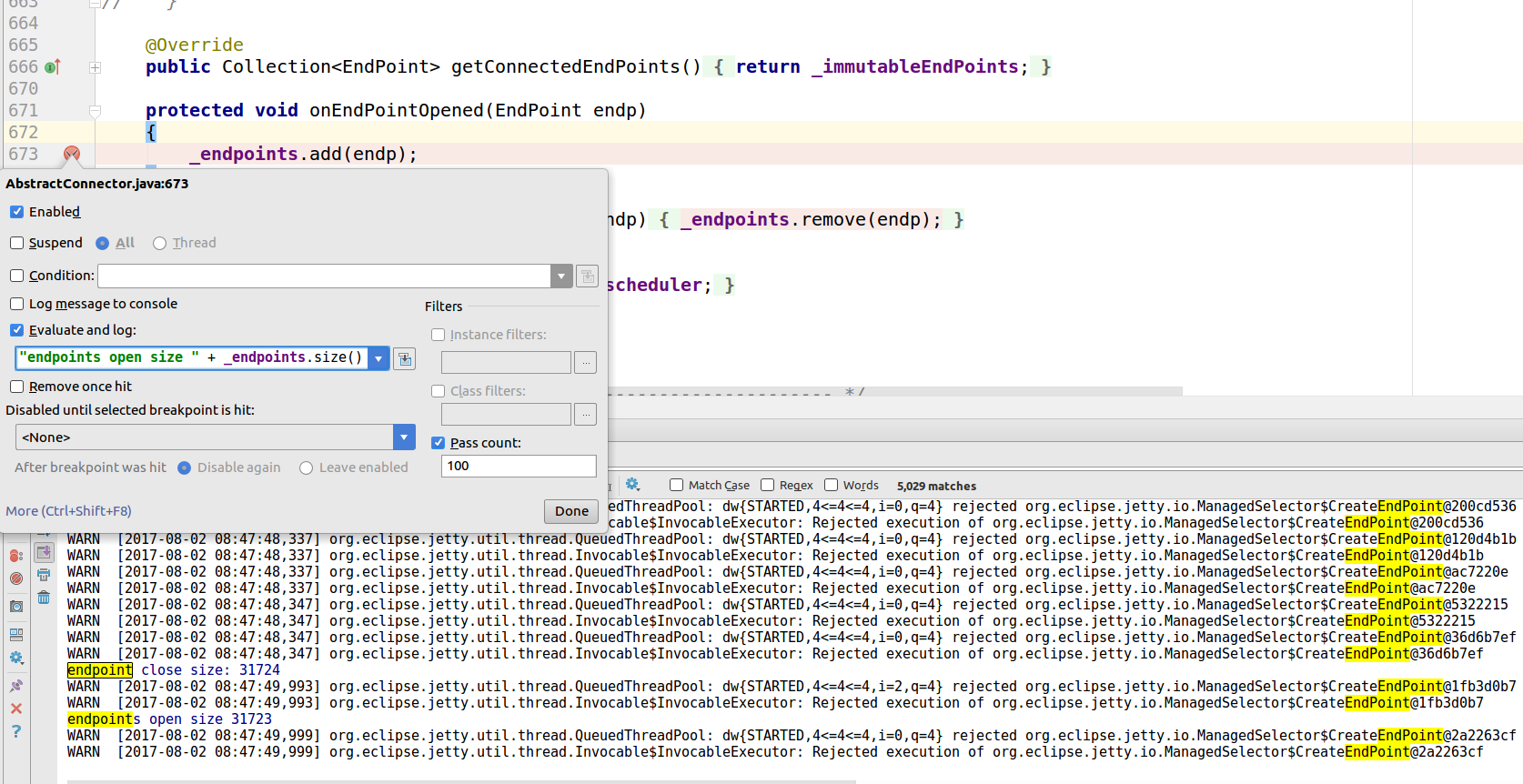Screen dimensions: 1523x784
Task: Toggle Evaluate and log checkbox
Action: click(17, 330)
